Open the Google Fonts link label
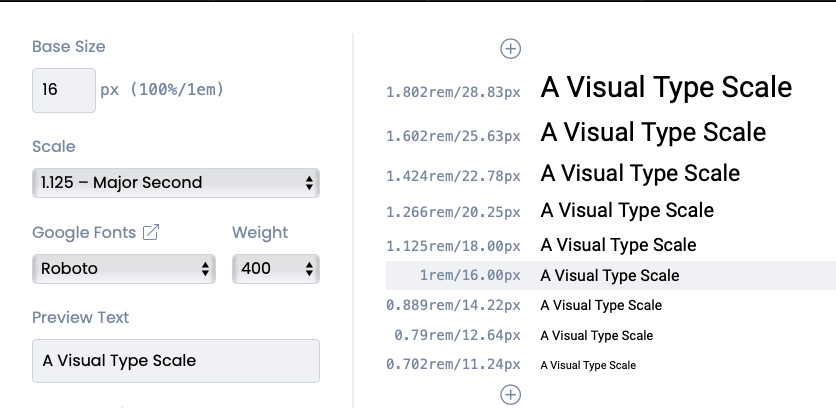 [x=84, y=233]
